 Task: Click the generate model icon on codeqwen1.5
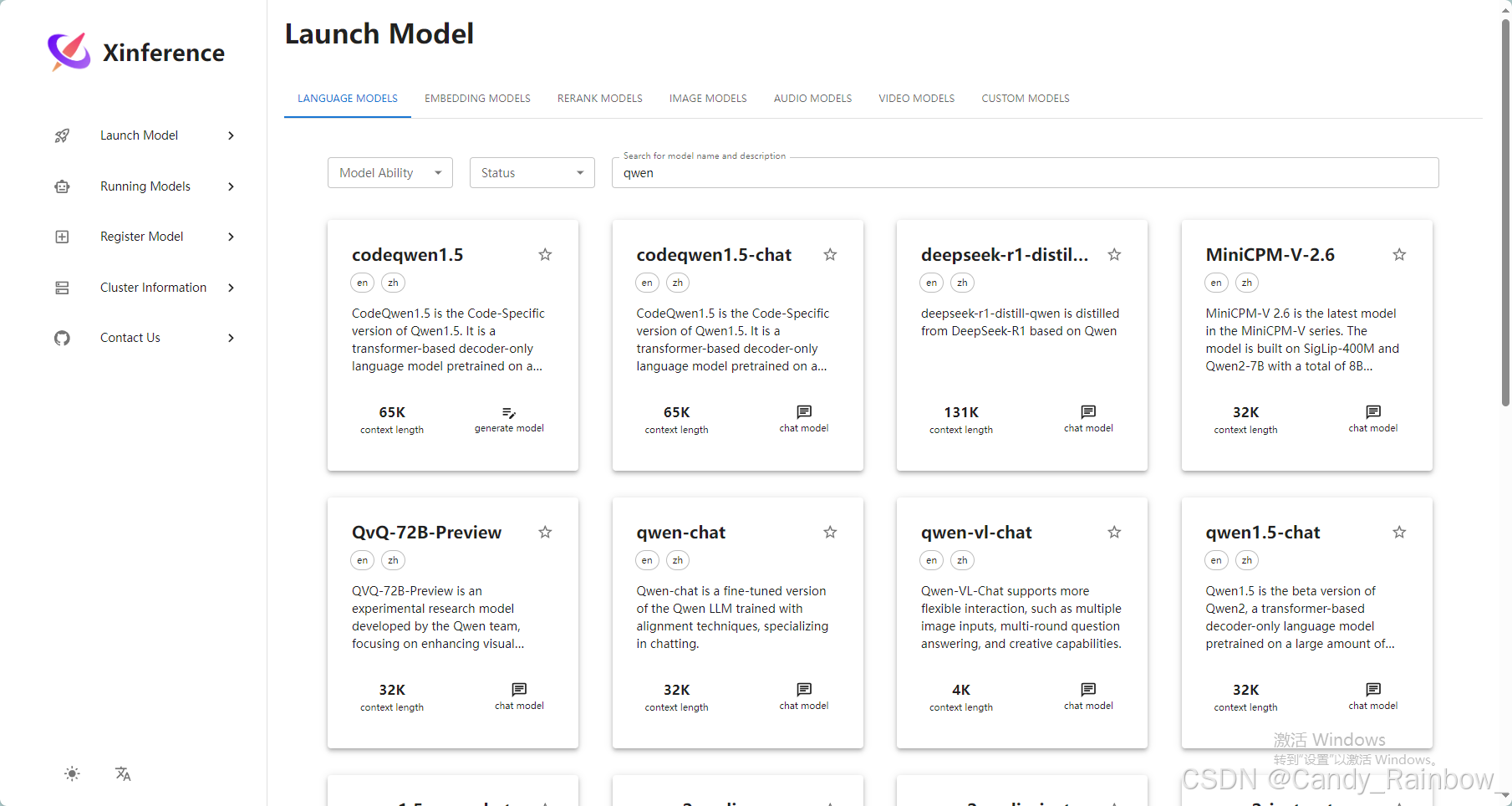[x=509, y=412]
